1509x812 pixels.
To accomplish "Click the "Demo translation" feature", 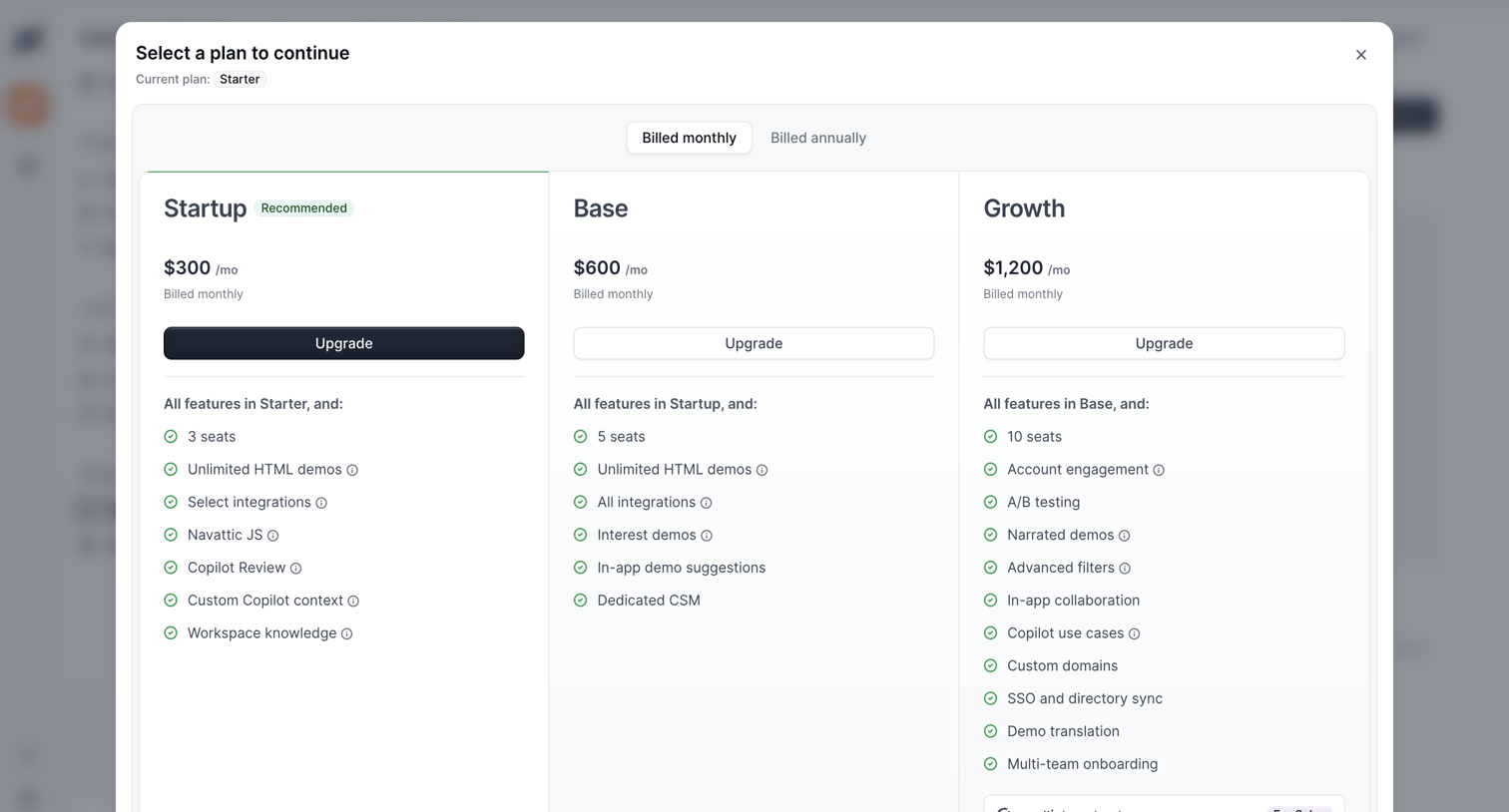I will tap(1063, 731).
